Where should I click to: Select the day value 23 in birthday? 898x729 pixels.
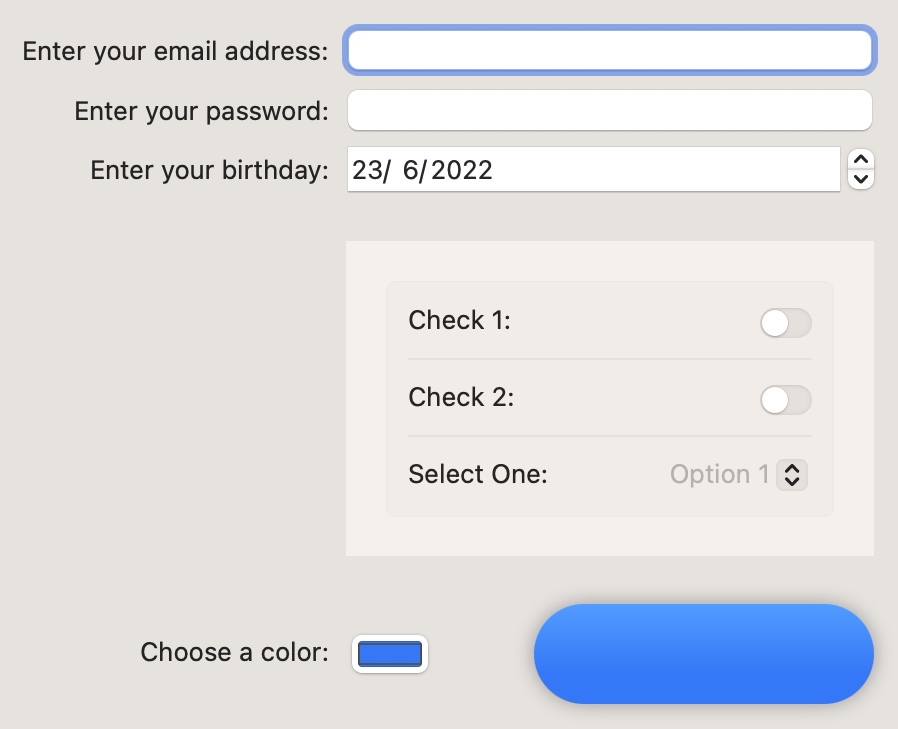367,170
